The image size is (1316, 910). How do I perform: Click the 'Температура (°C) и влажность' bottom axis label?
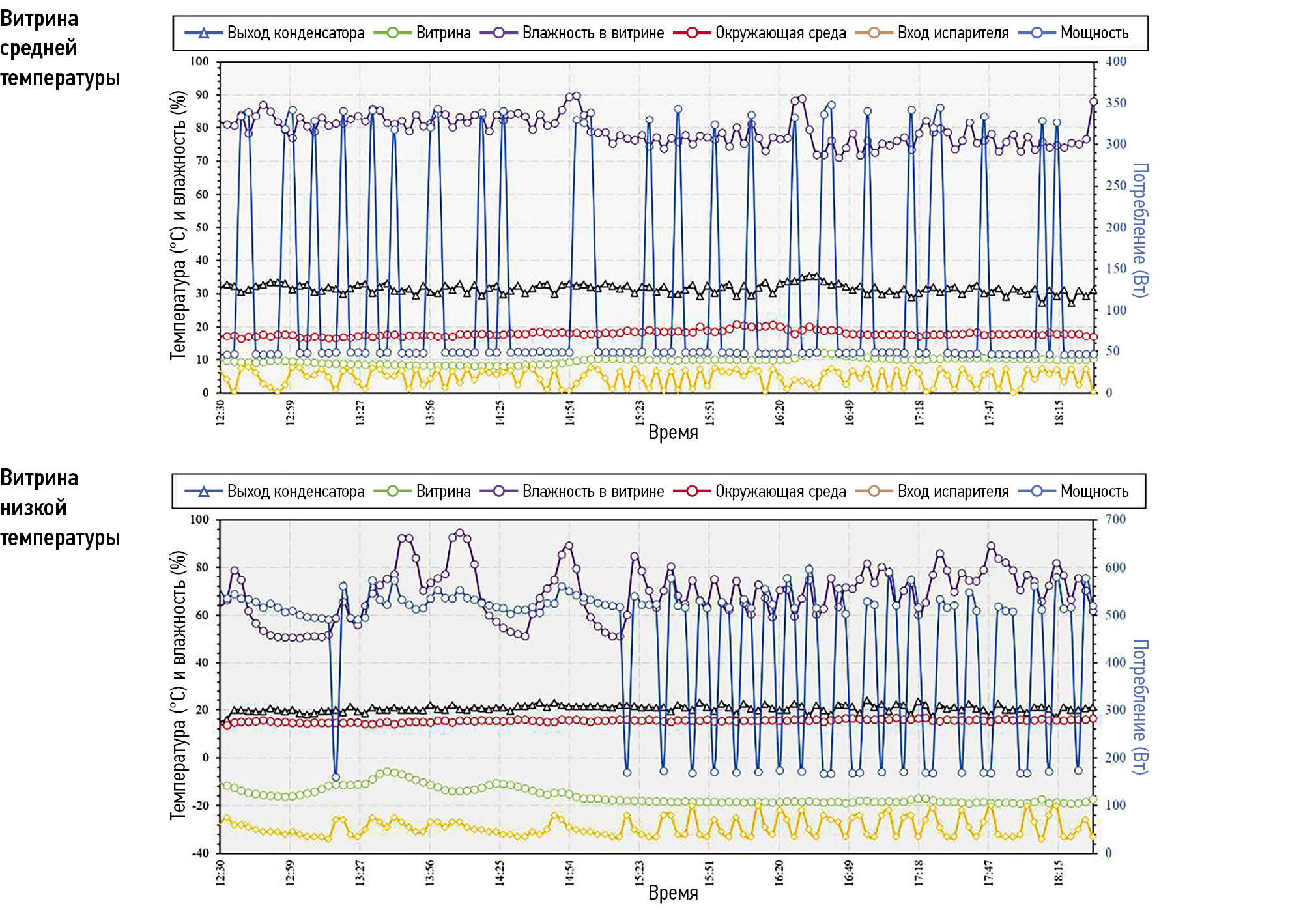click(x=178, y=685)
